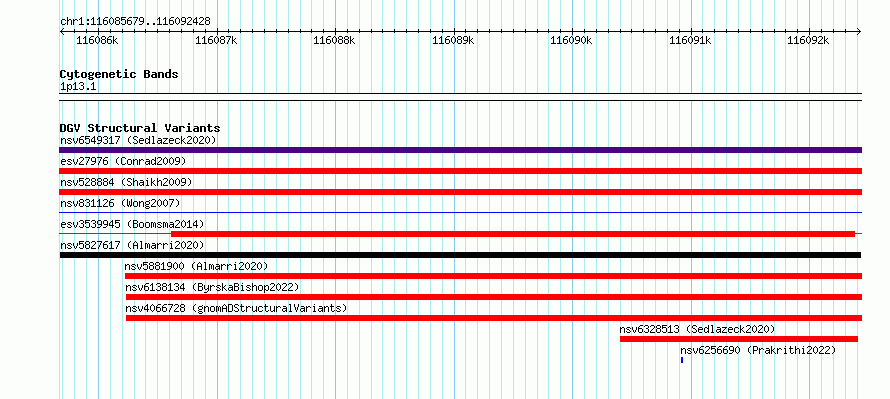Select the red esv27976 variant bar
890x399 pixels.
[x=460, y=171]
